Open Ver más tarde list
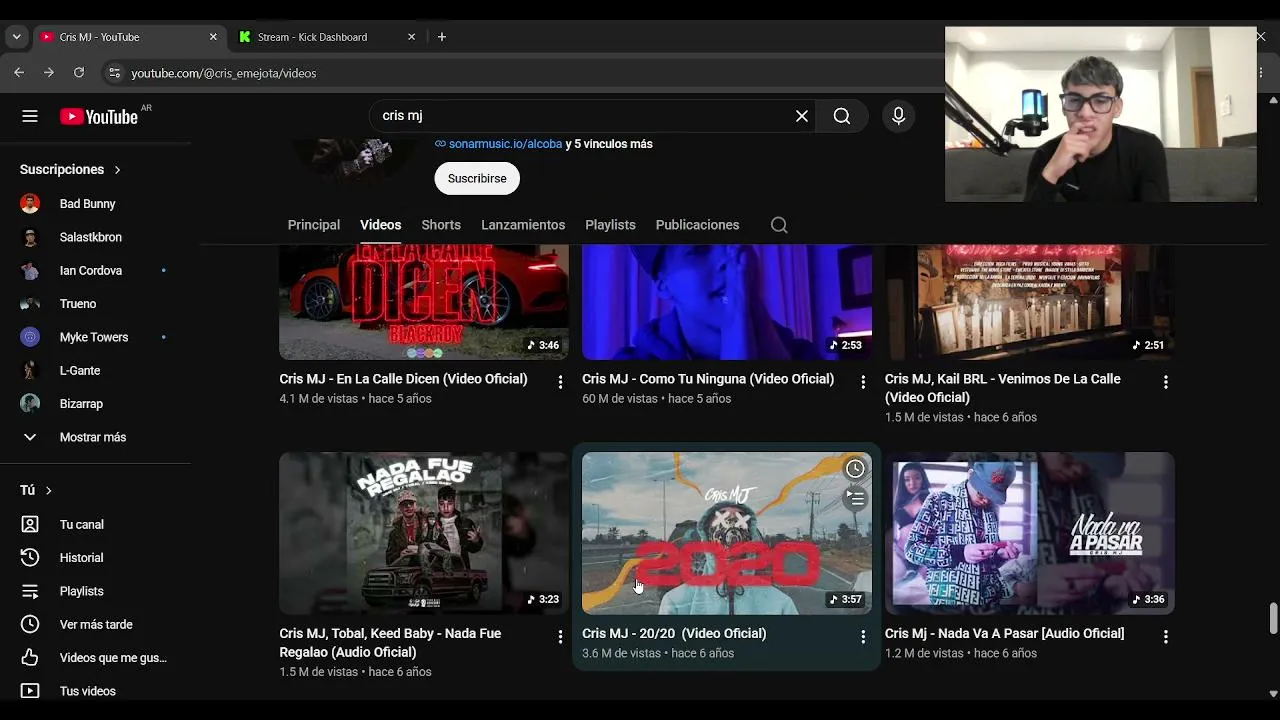 pyautogui.click(x=95, y=625)
